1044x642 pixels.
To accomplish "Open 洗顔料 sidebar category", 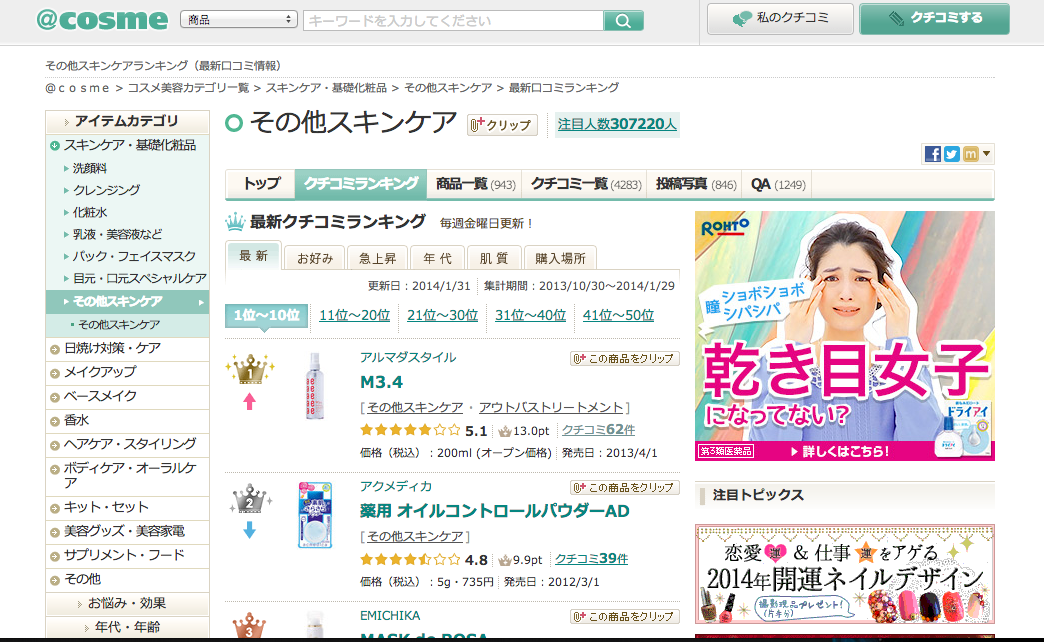I will (90, 168).
